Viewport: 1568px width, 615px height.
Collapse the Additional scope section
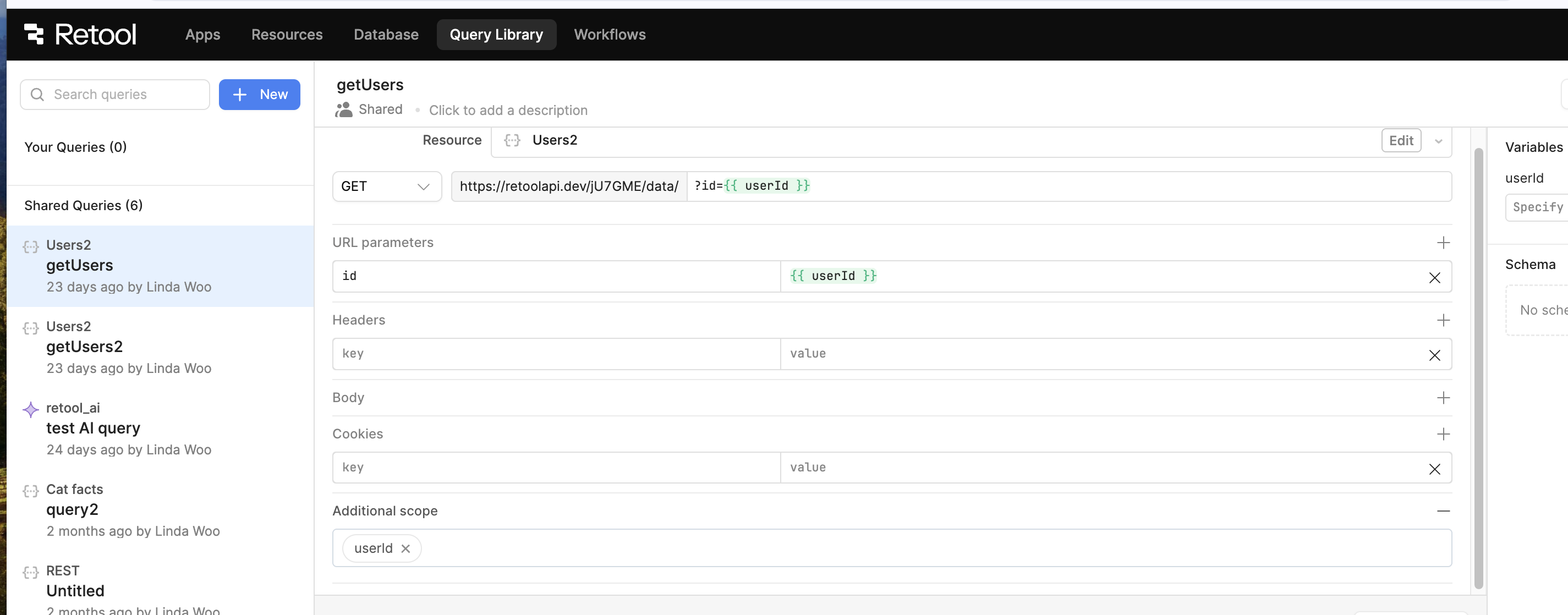[x=1443, y=511]
